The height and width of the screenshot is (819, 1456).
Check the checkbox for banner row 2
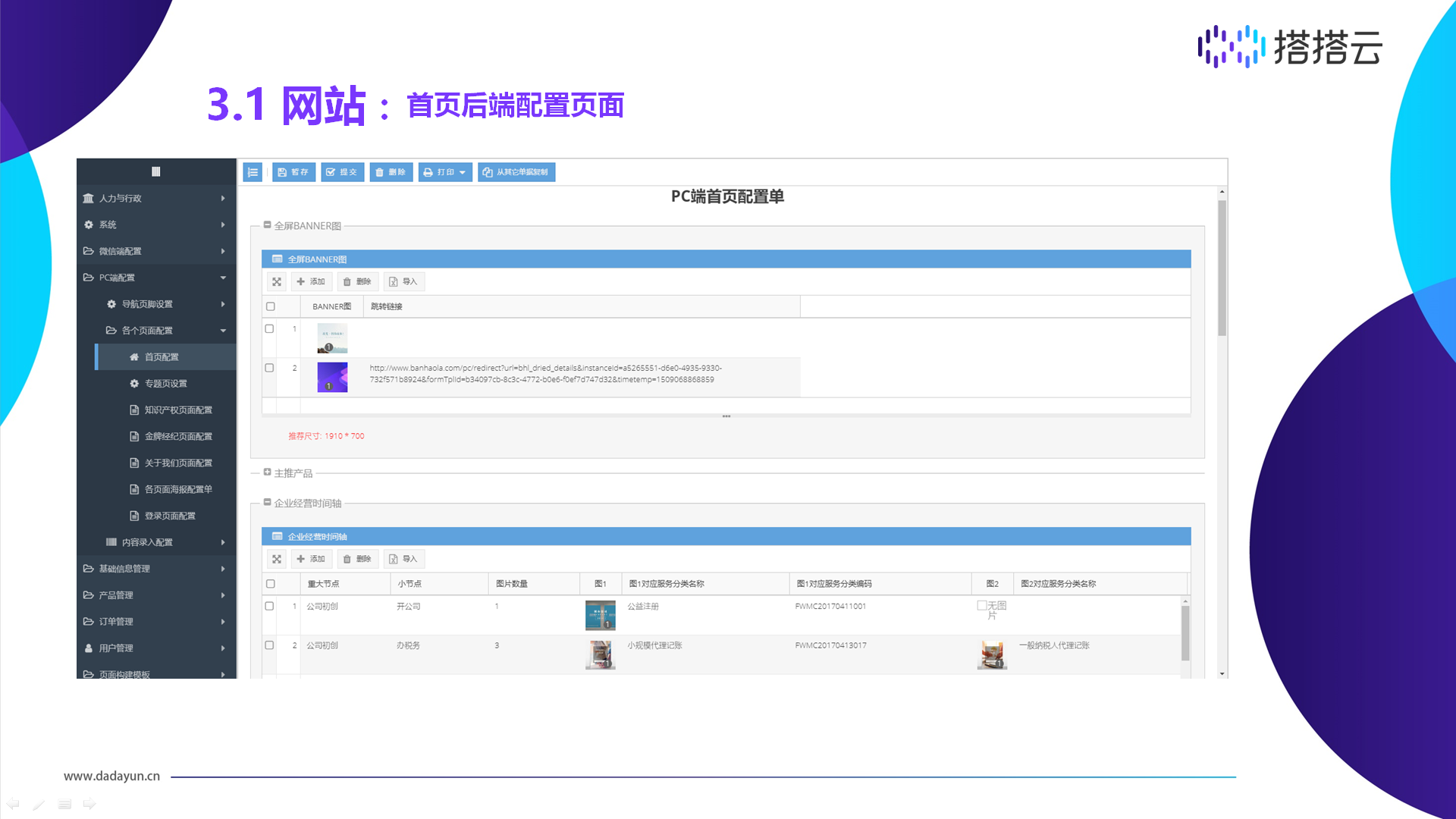[x=269, y=368]
